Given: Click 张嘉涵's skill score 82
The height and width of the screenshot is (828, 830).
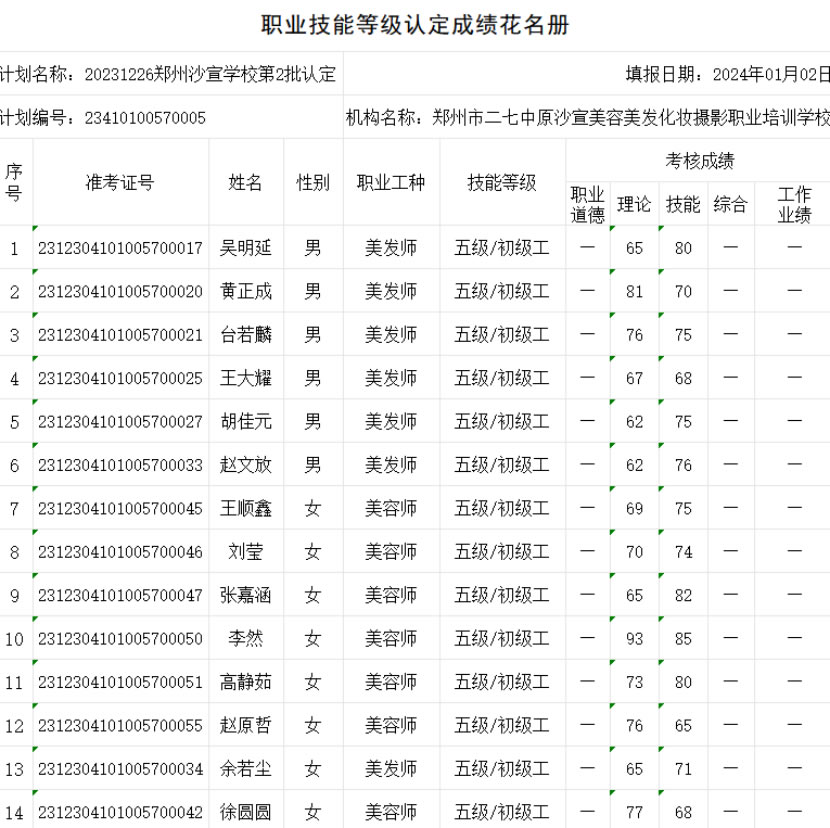Looking at the screenshot, I should 683,596.
